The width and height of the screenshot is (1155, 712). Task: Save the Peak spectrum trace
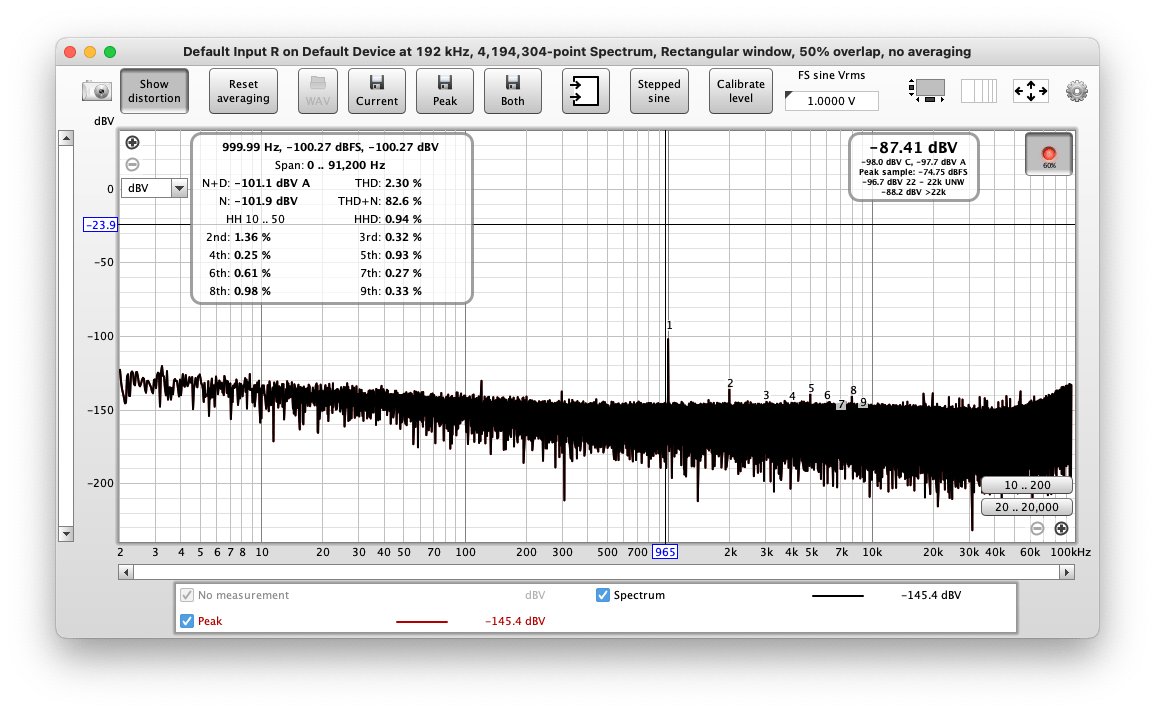coord(444,91)
